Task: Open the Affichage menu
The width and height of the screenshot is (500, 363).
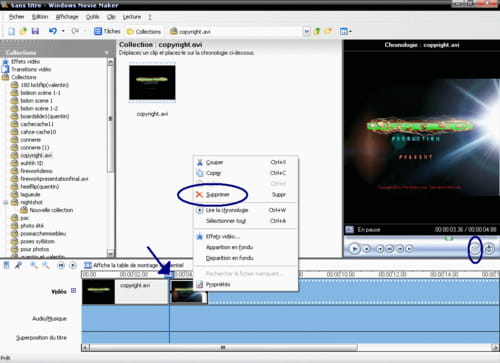Action: pyautogui.click(x=67, y=17)
